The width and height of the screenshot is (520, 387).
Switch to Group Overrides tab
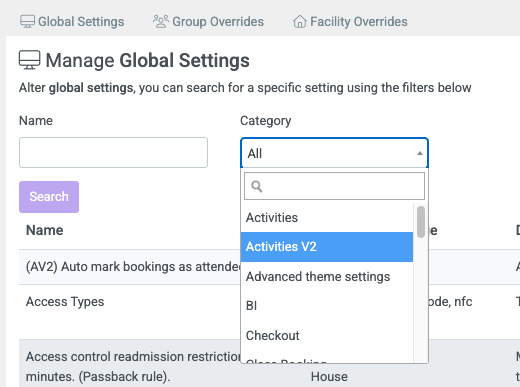[208, 22]
